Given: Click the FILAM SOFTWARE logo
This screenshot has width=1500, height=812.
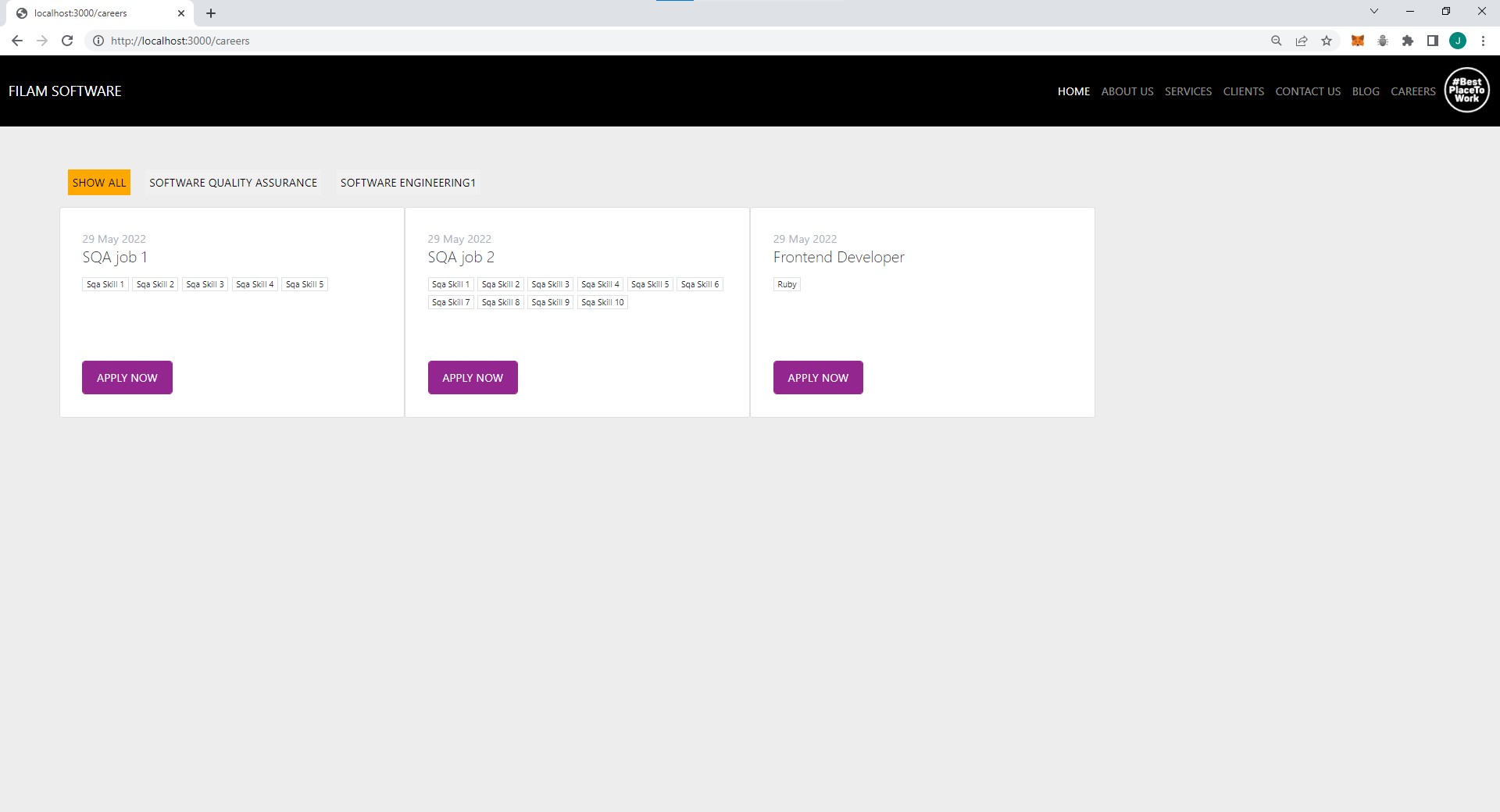Looking at the screenshot, I should pyautogui.click(x=66, y=90).
